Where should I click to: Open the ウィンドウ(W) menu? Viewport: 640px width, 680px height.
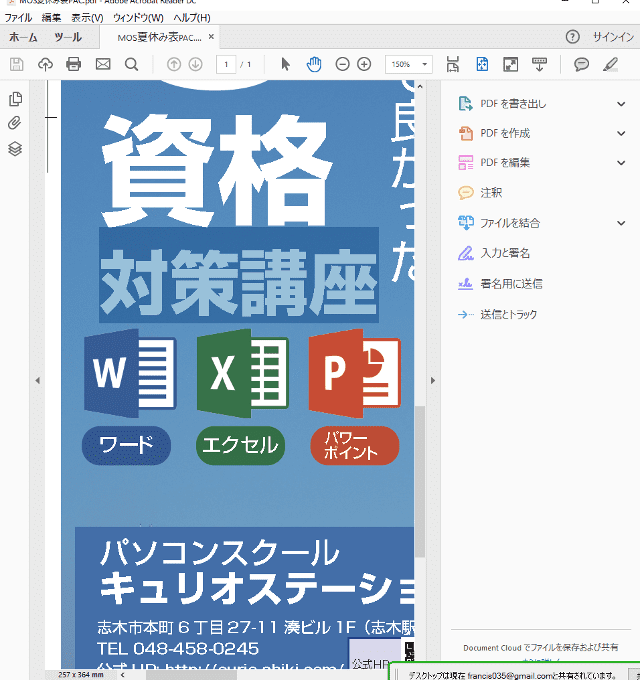click(138, 18)
